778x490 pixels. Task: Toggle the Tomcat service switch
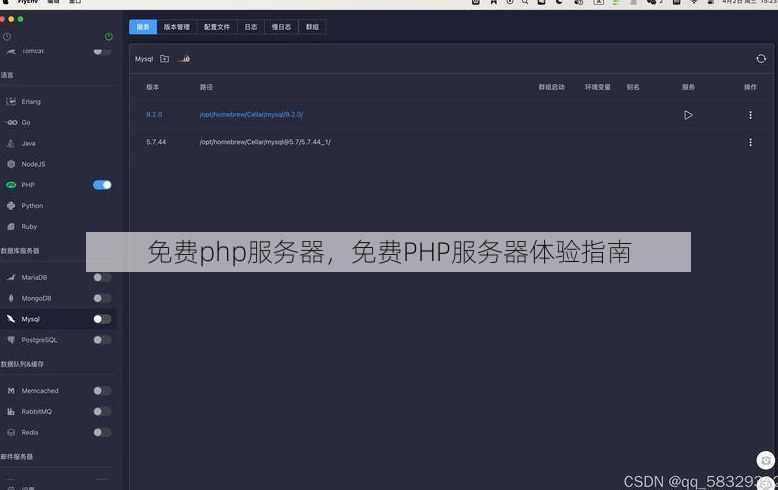(x=102, y=51)
